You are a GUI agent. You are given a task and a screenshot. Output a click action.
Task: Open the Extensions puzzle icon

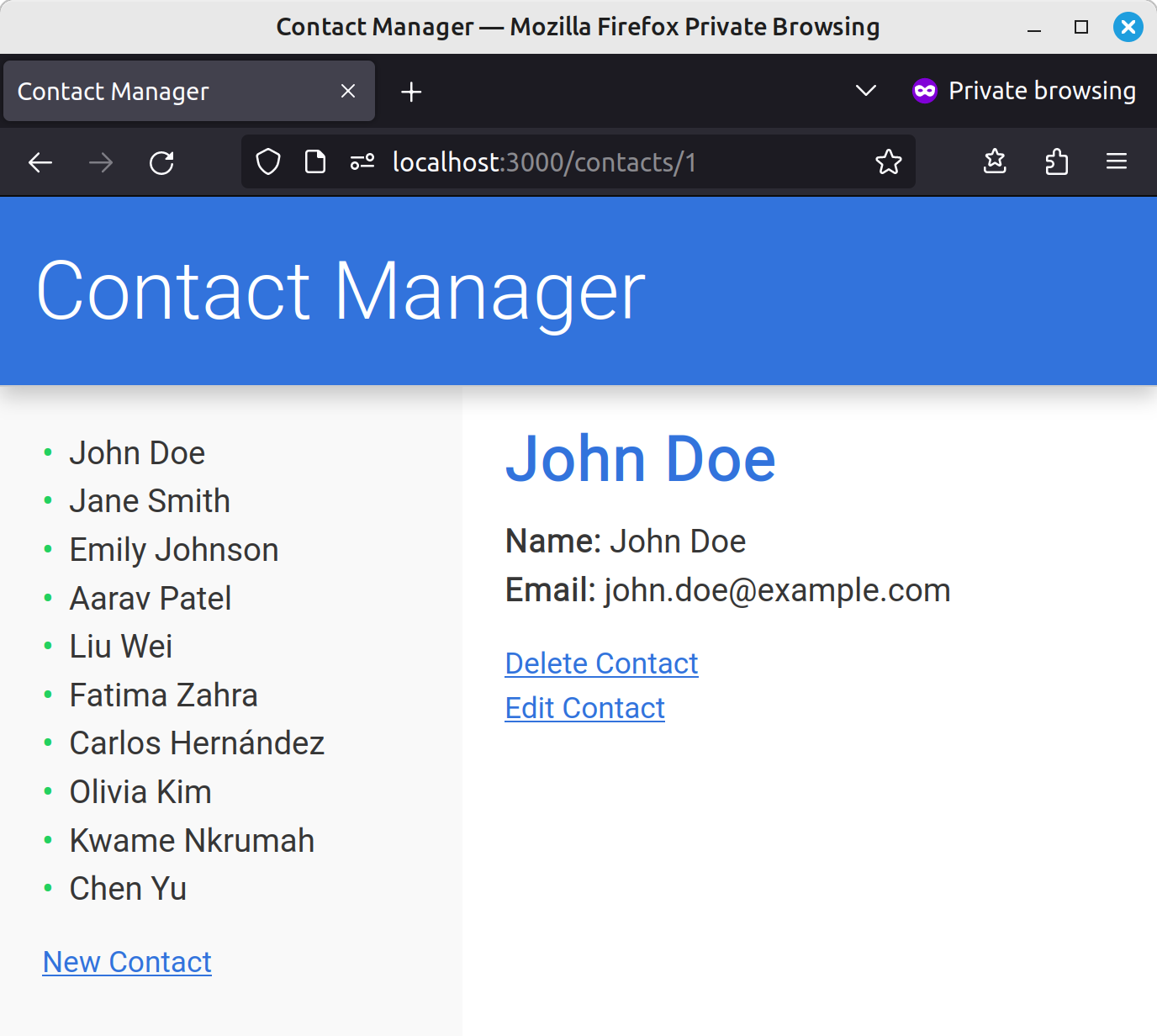1057,161
